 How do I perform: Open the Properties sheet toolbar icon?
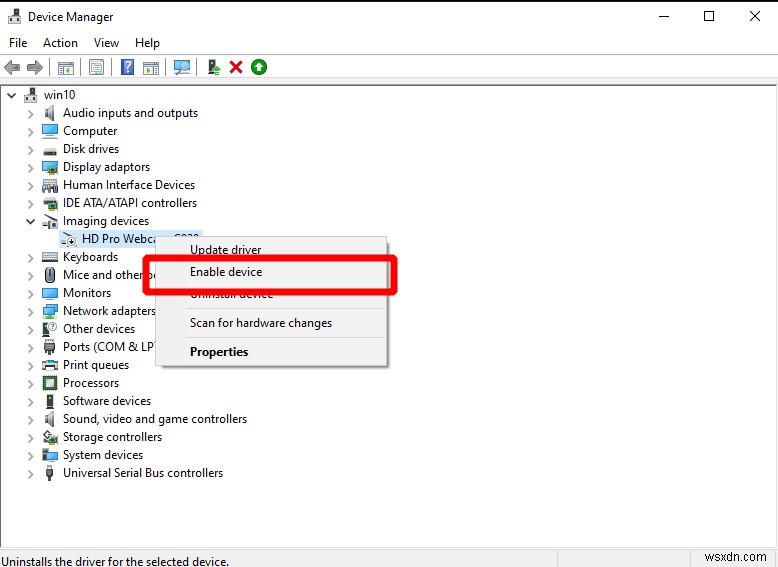(x=96, y=67)
